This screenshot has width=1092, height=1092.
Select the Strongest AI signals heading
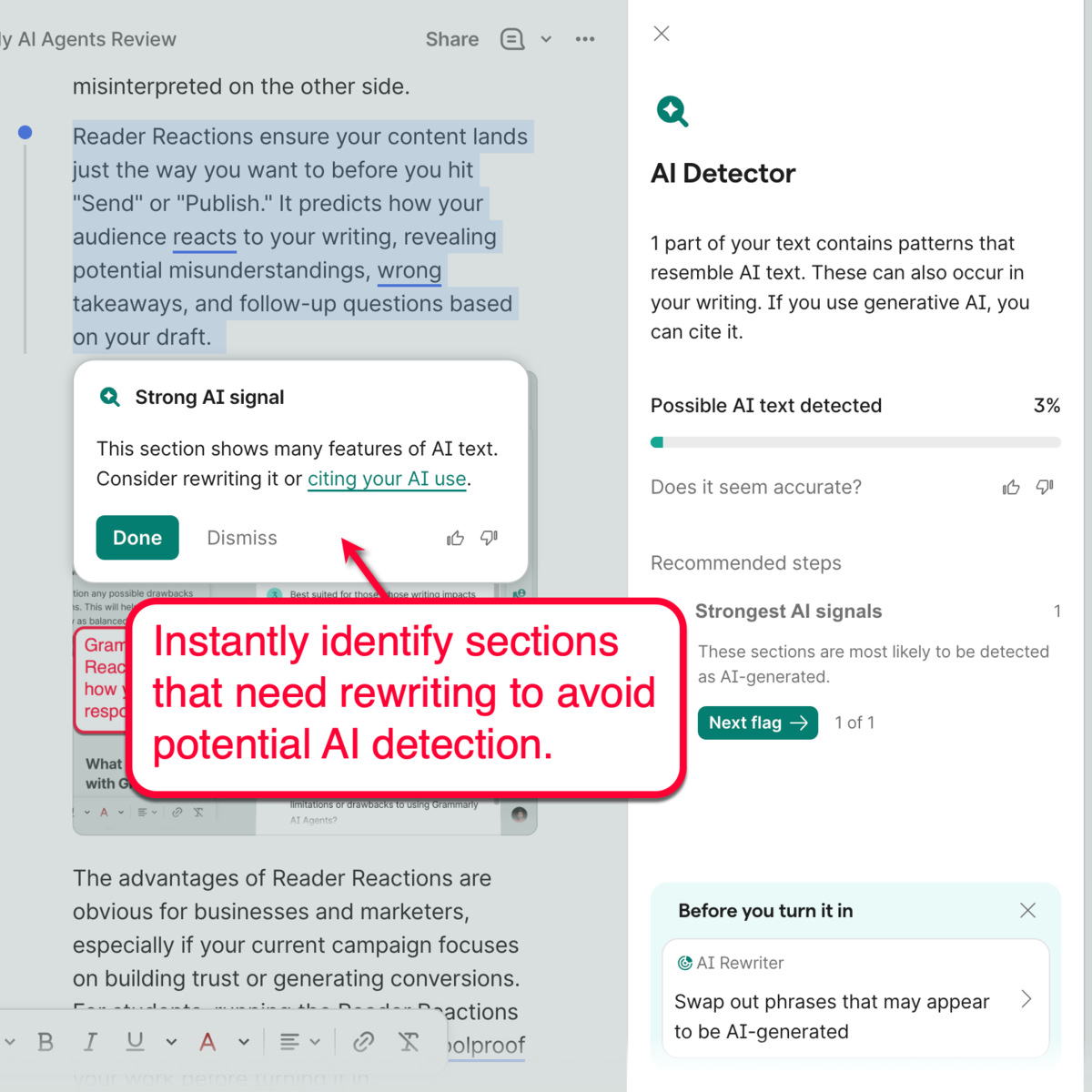[789, 612]
